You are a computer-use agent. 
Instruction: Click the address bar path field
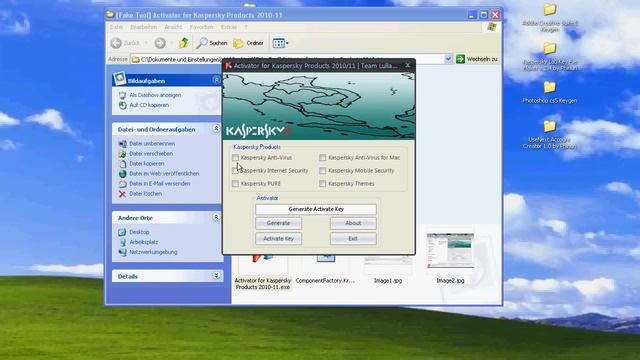click(x=291, y=59)
